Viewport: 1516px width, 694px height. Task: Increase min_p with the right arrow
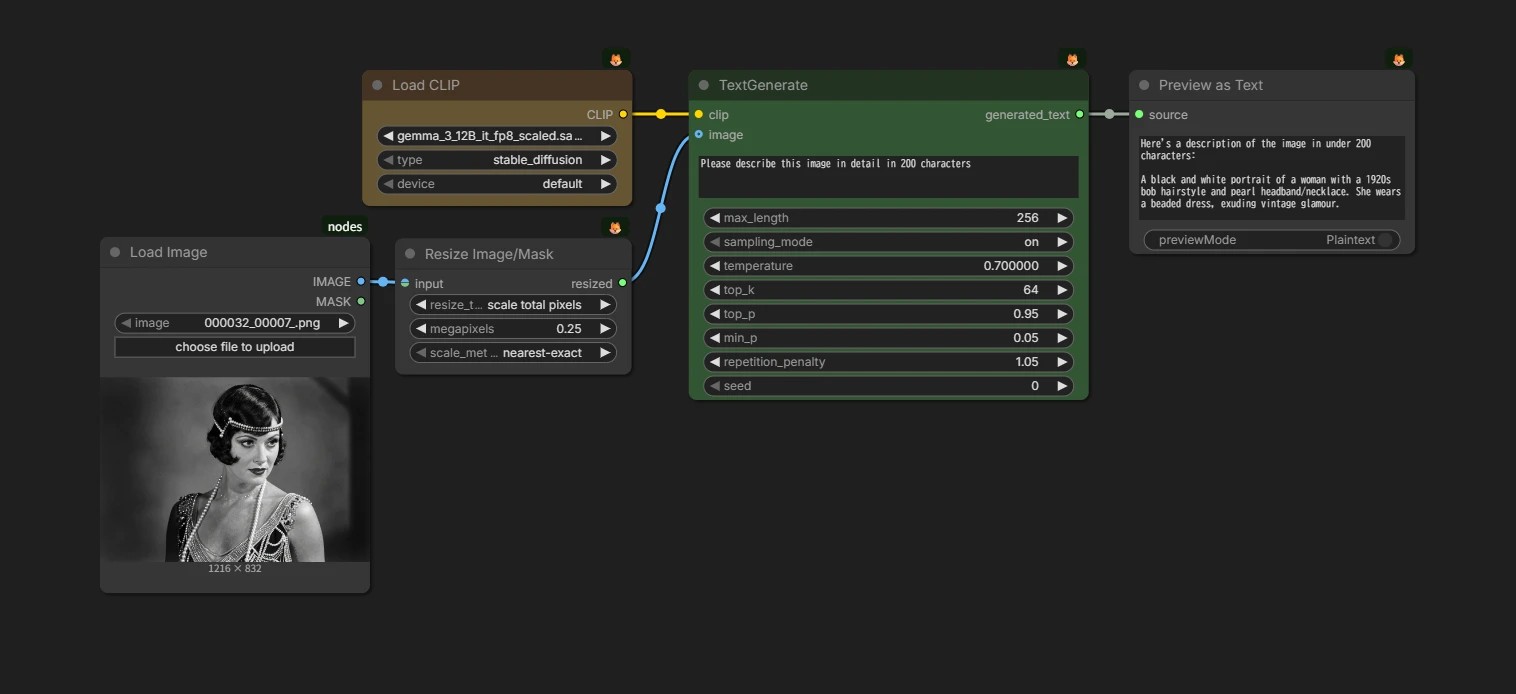(1062, 338)
